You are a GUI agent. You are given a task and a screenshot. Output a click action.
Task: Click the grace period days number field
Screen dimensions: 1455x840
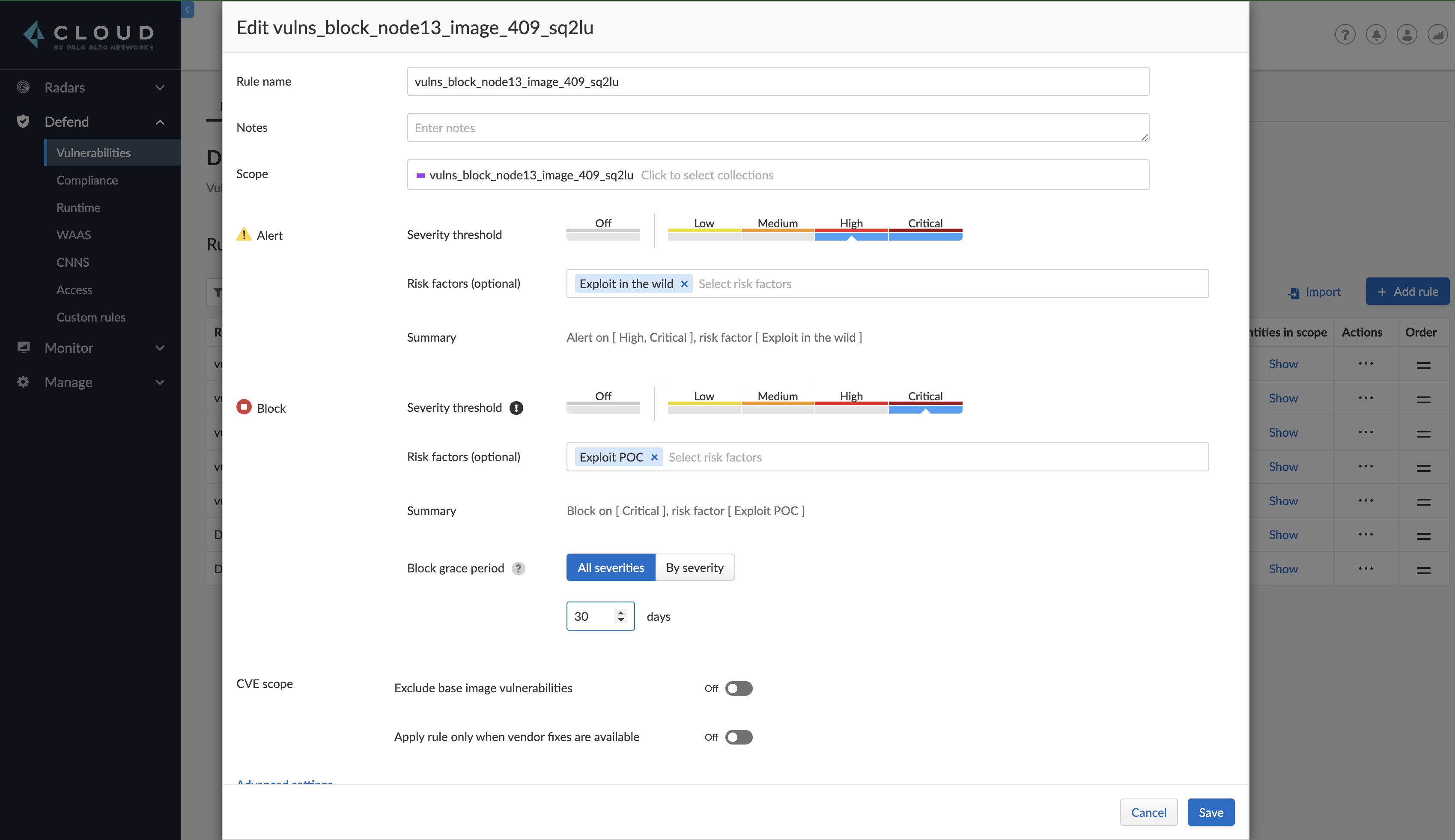coord(600,616)
